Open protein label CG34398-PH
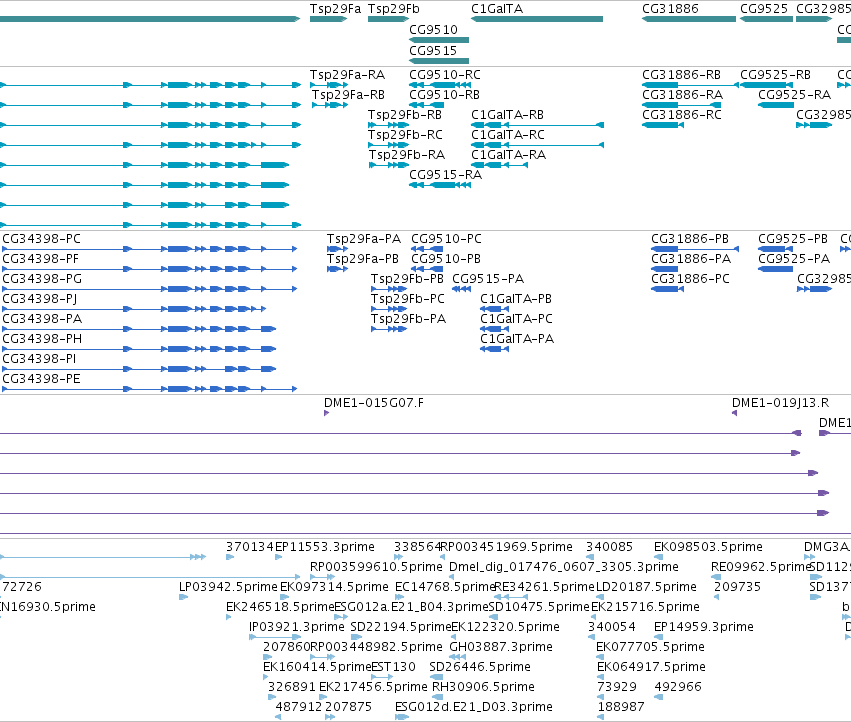The width and height of the screenshot is (851, 722). coord(42,339)
